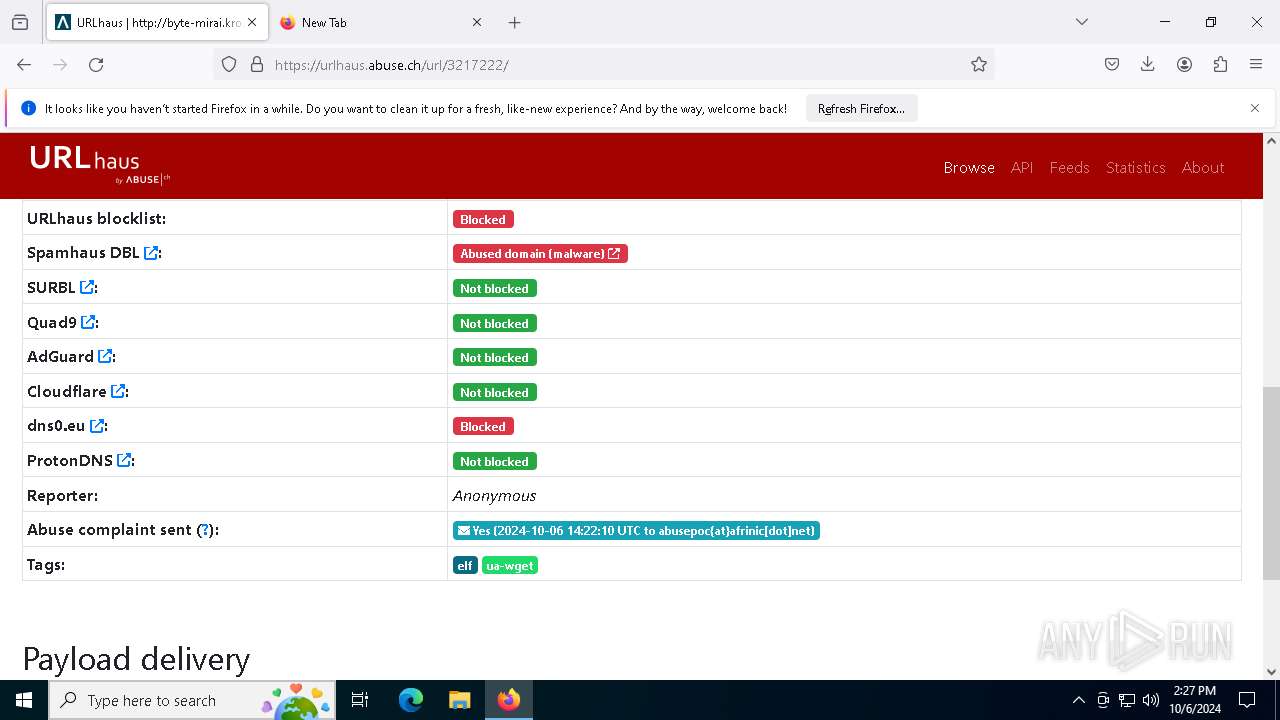Close the New Tab tab

pyautogui.click(x=477, y=22)
